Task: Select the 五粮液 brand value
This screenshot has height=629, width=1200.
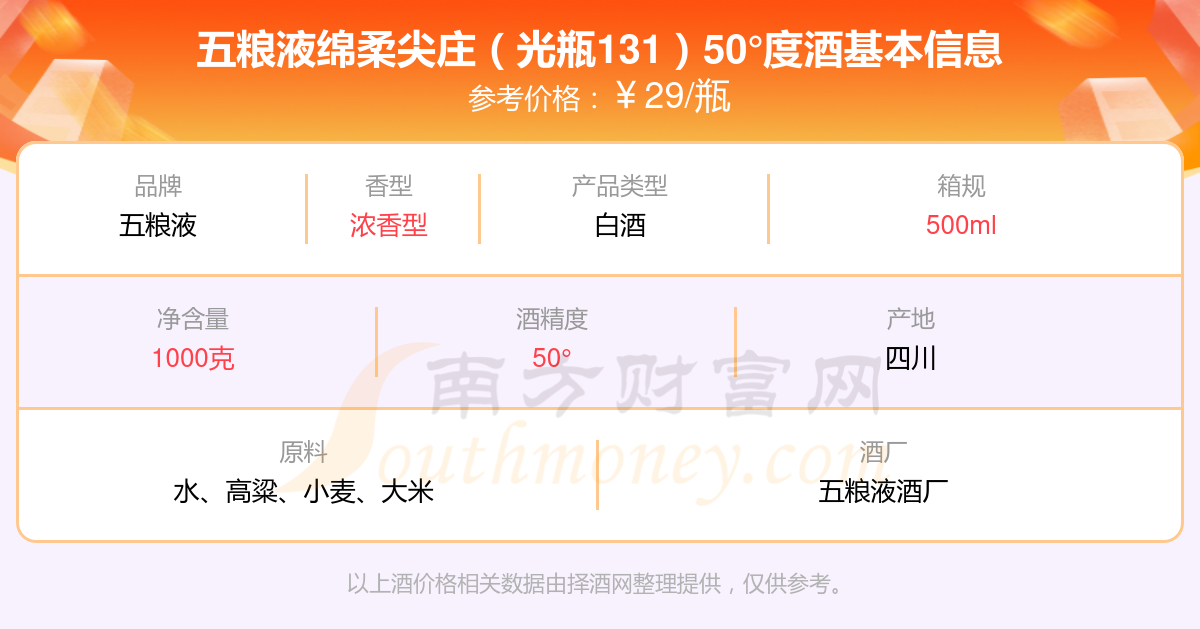Action: click(158, 225)
